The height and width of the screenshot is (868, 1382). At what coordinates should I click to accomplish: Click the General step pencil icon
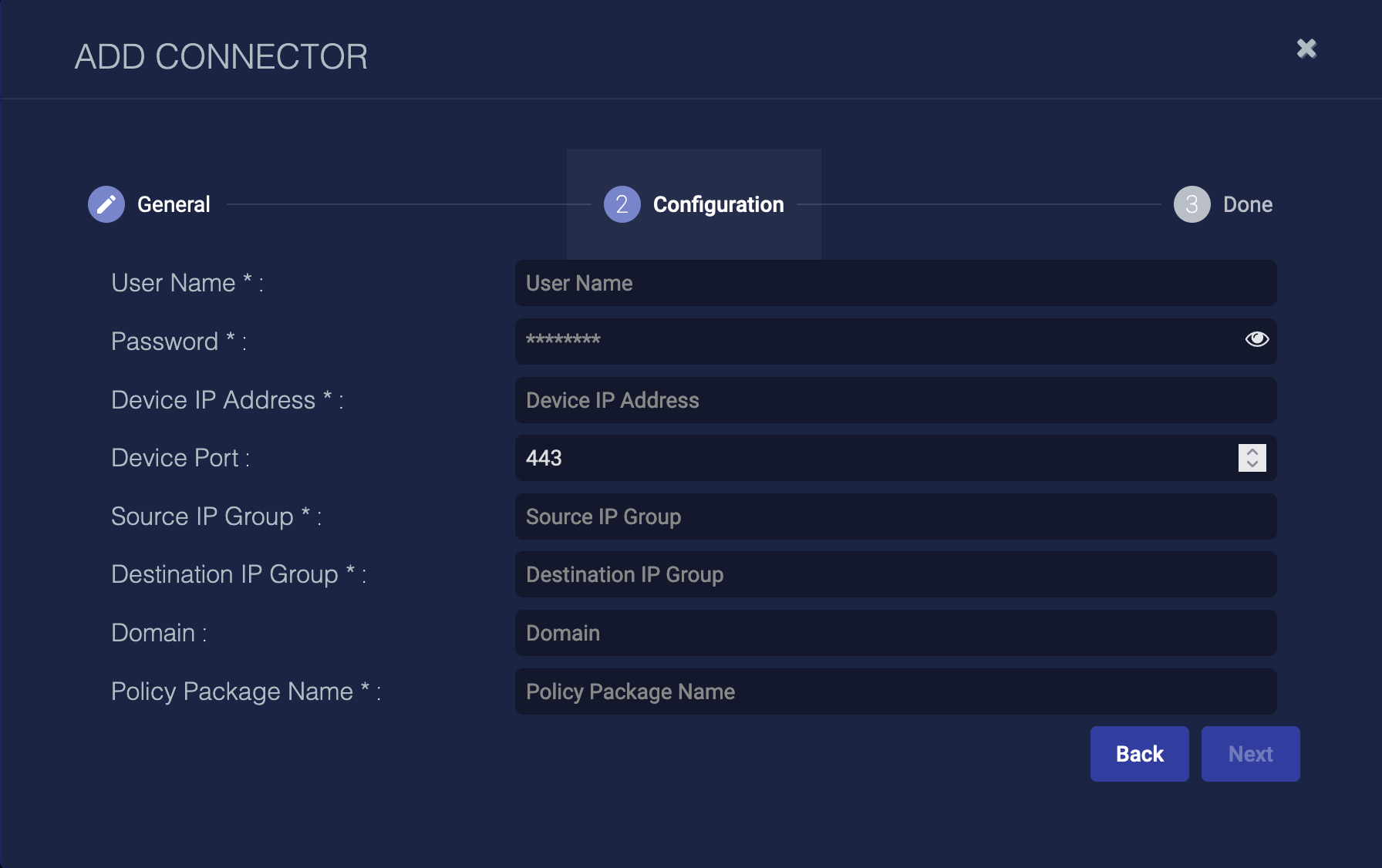106,204
